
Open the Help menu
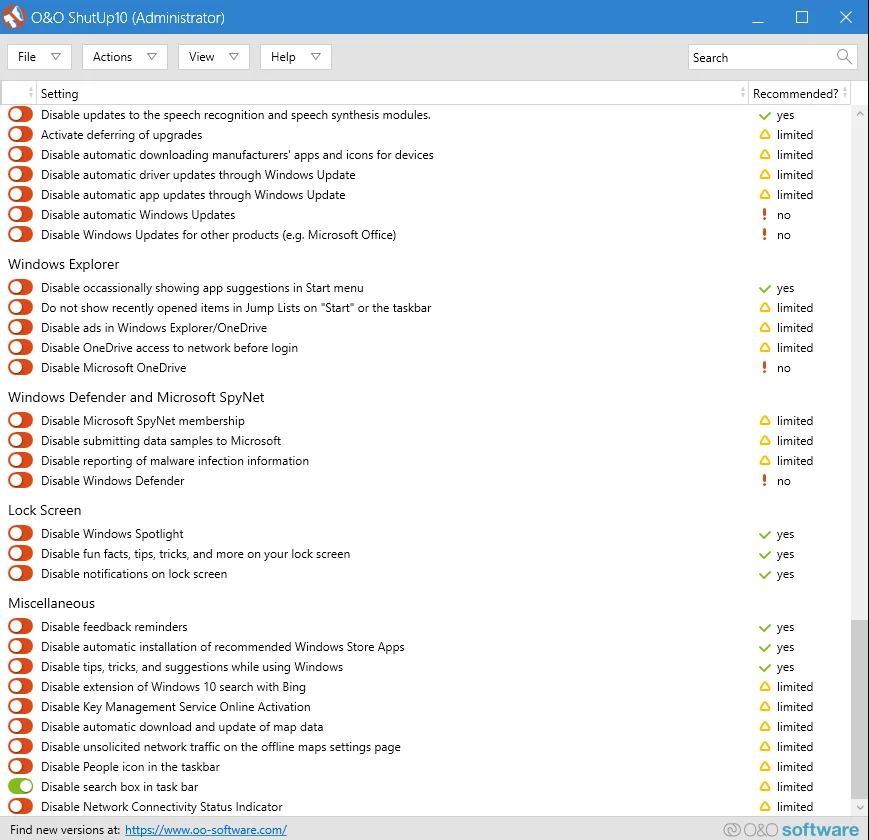pyautogui.click(x=296, y=57)
